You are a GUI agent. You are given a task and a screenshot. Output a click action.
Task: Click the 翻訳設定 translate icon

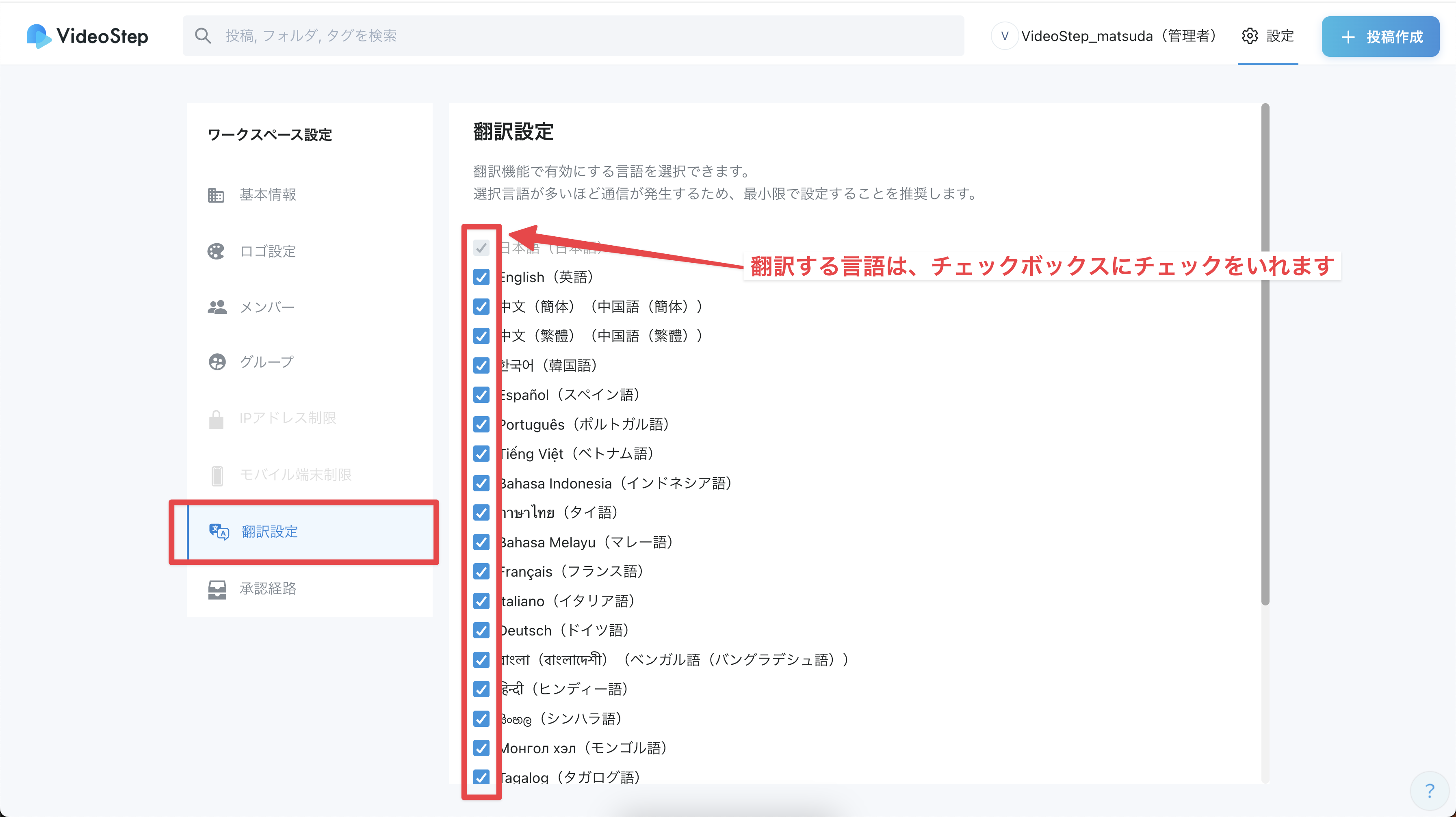219,532
